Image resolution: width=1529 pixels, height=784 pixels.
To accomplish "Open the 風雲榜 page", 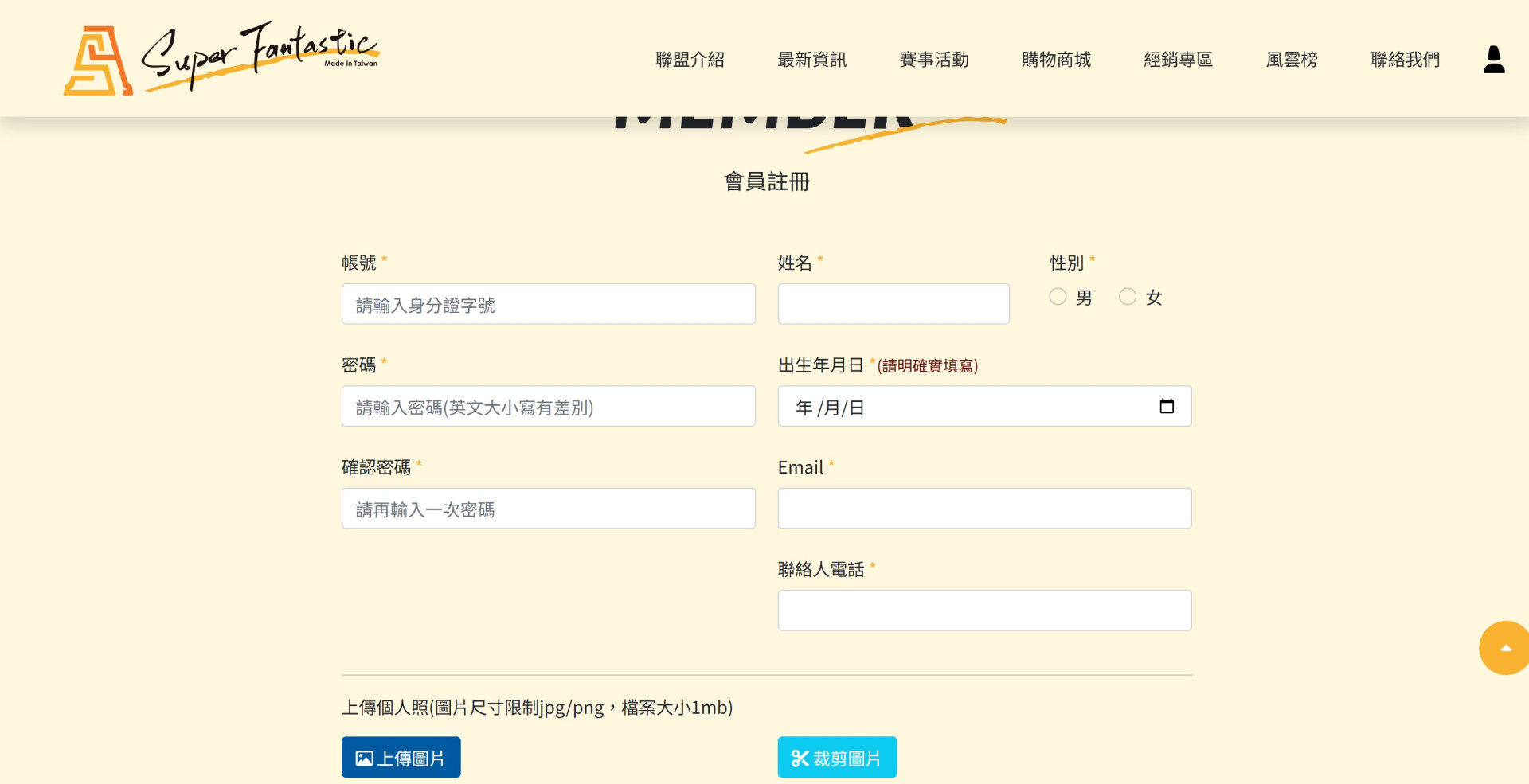I will 1292,60.
